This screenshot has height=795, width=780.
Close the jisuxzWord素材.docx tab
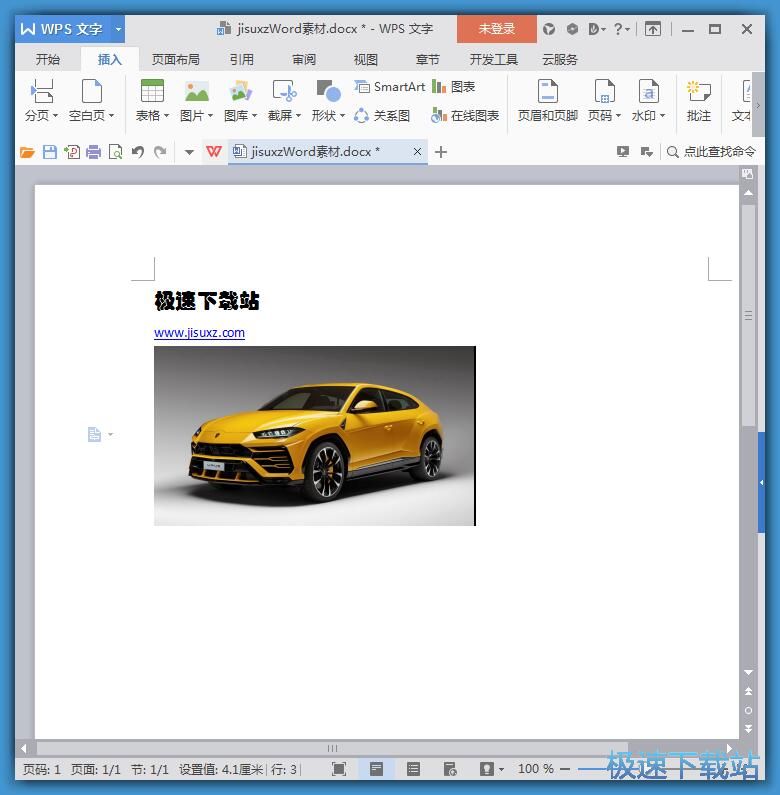(417, 152)
